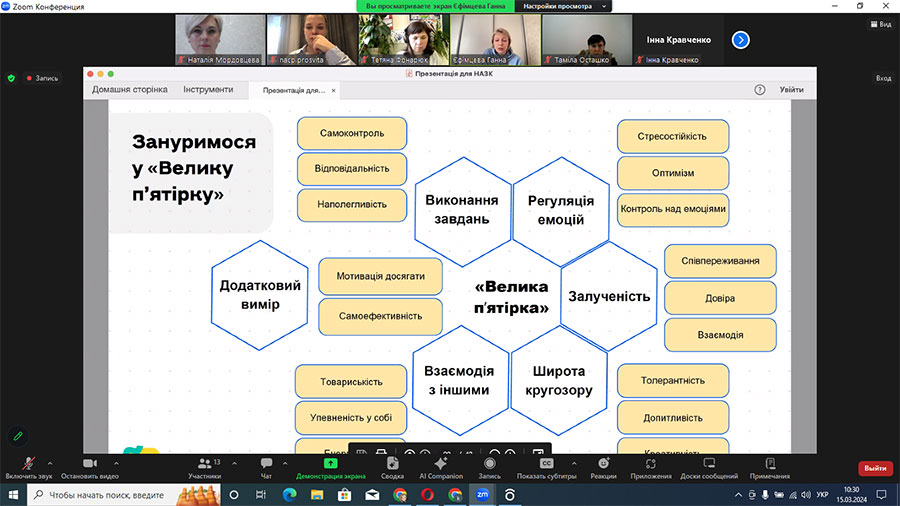The width and height of the screenshot is (900, 506).
Task: Launch Opera browser from taskbar
Action: 427,495
